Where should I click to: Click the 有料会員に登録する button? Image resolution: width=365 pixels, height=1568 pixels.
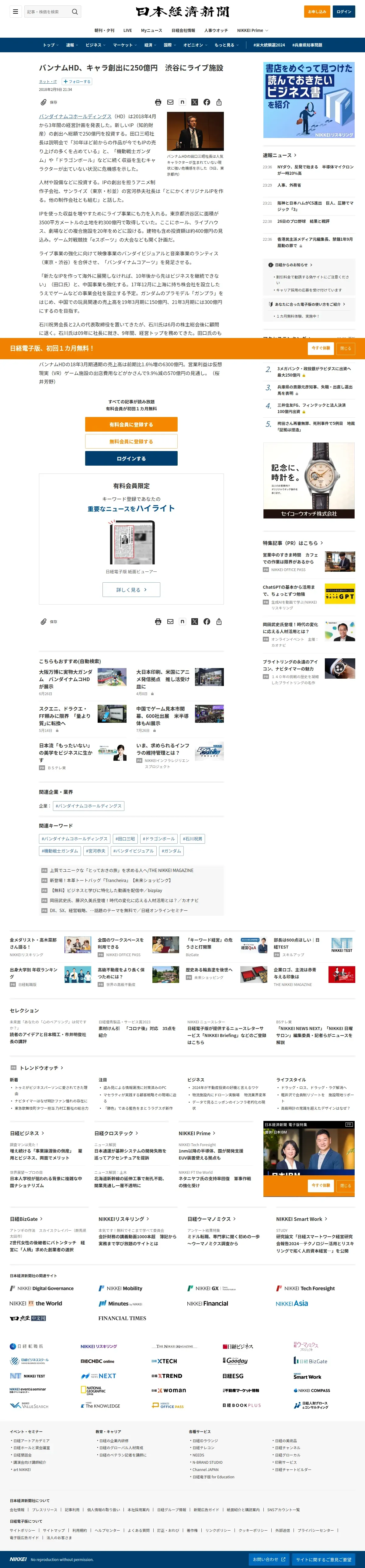point(131,424)
